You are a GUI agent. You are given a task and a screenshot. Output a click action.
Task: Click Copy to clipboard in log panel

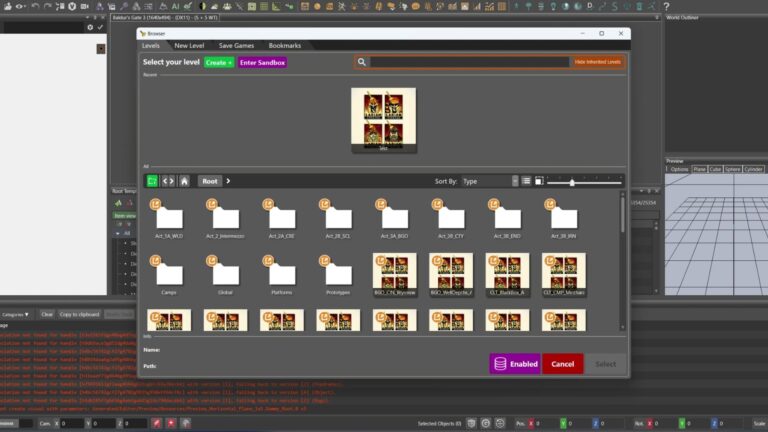pyautogui.click(x=79, y=314)
